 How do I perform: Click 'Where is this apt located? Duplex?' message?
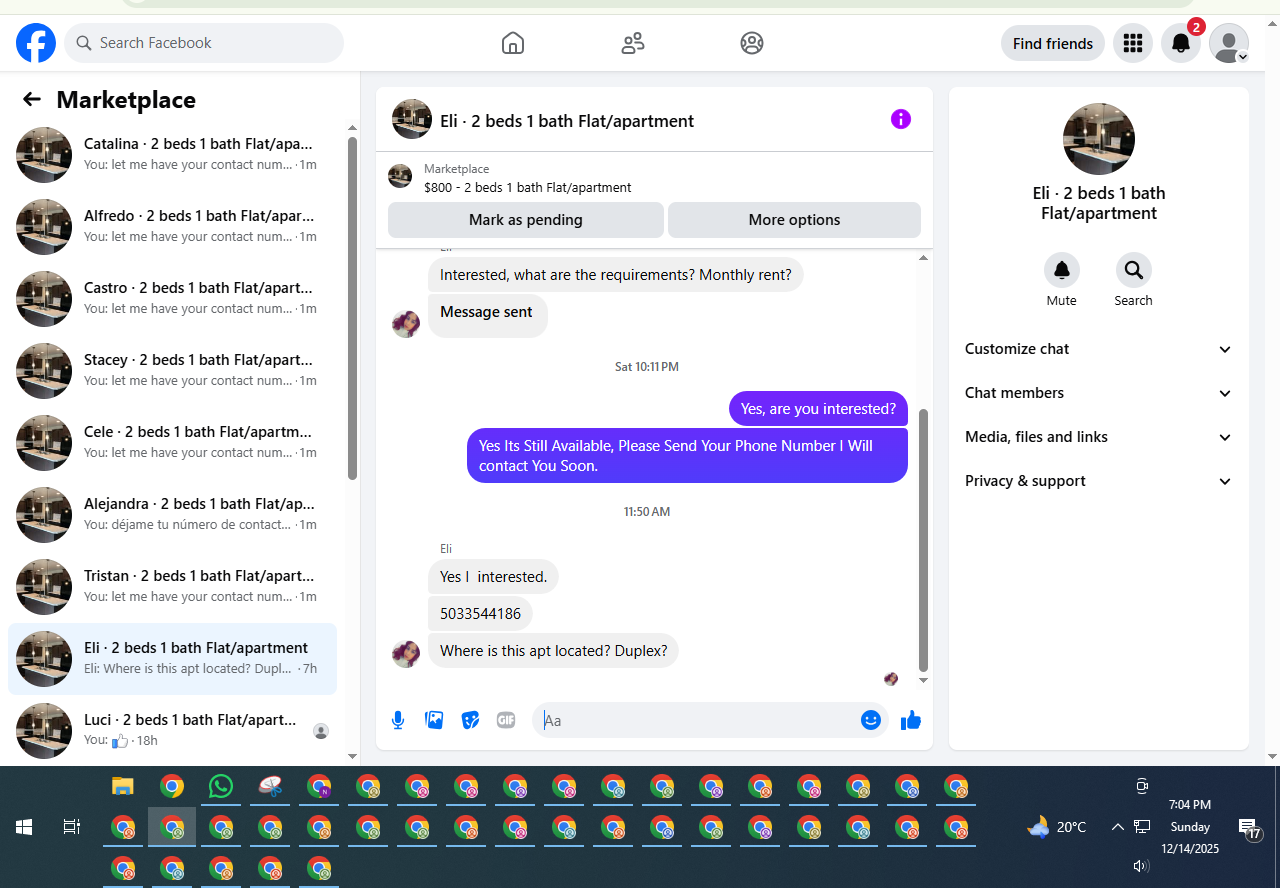pos(553,651)
